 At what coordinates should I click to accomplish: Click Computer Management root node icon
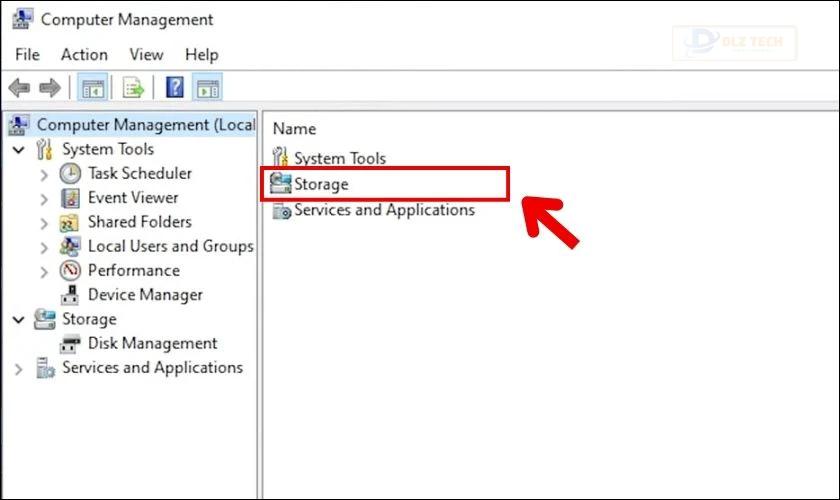tap(19, 125)
